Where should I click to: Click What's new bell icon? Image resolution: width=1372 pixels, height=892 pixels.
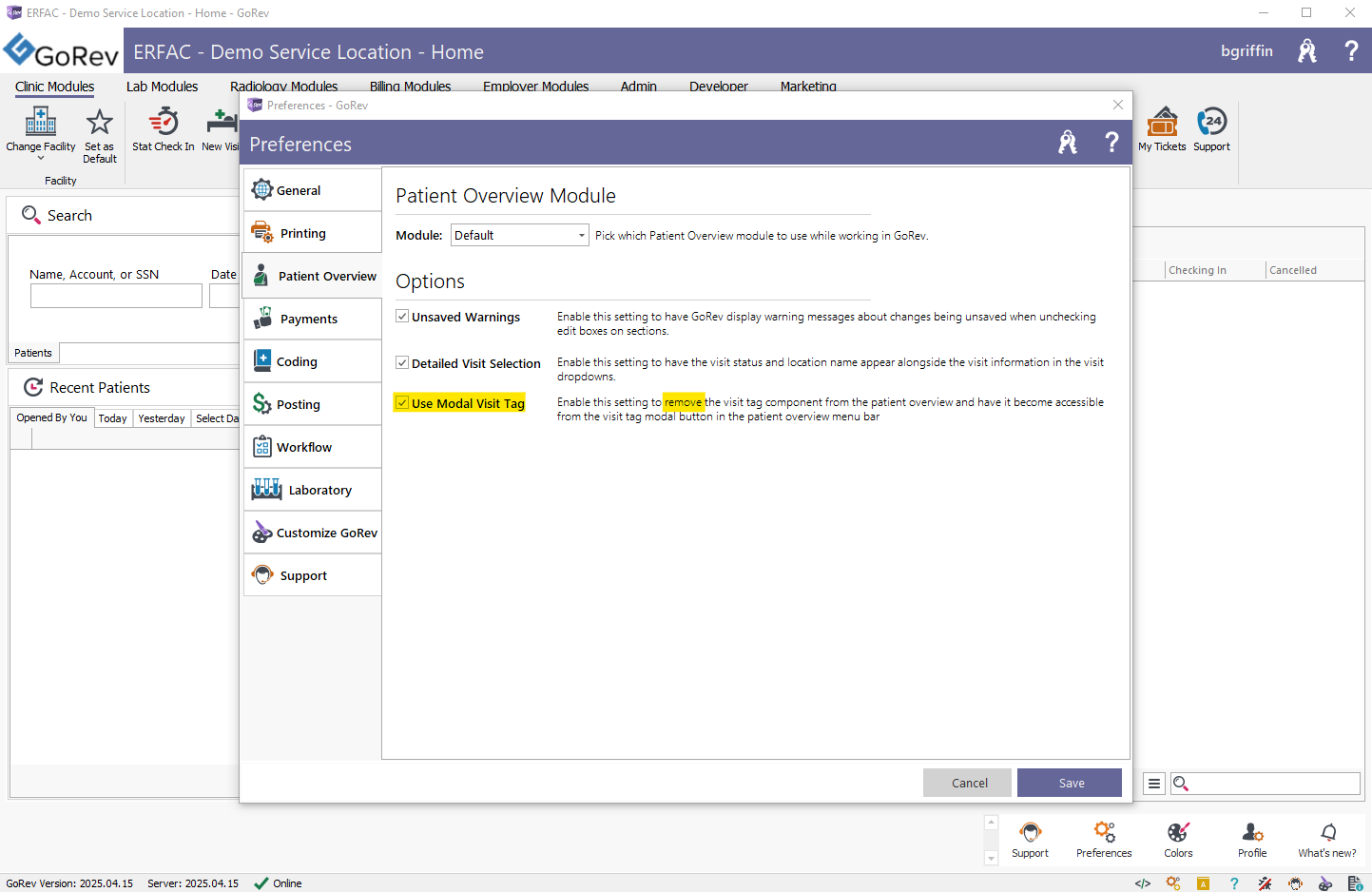point(1328,832)
